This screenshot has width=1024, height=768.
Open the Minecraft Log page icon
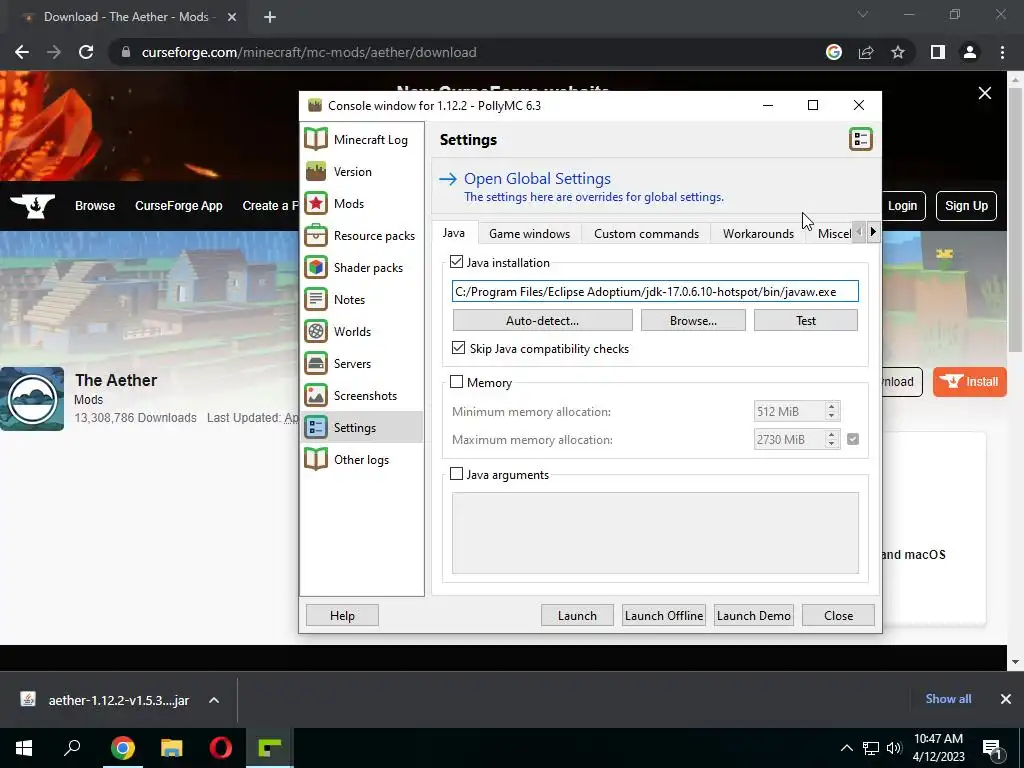[x=316, y=139]
